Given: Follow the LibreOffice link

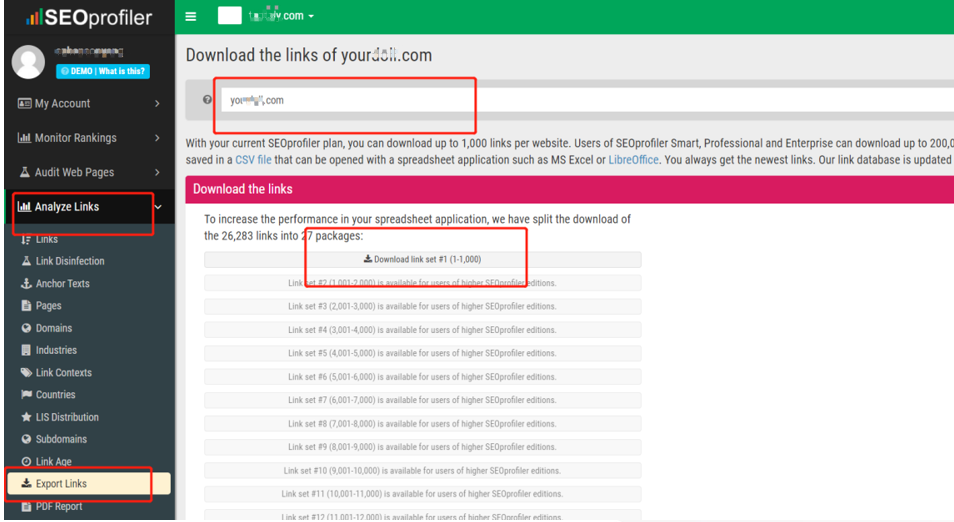Looking at the screenshot, I should click(x=633, y=160).
